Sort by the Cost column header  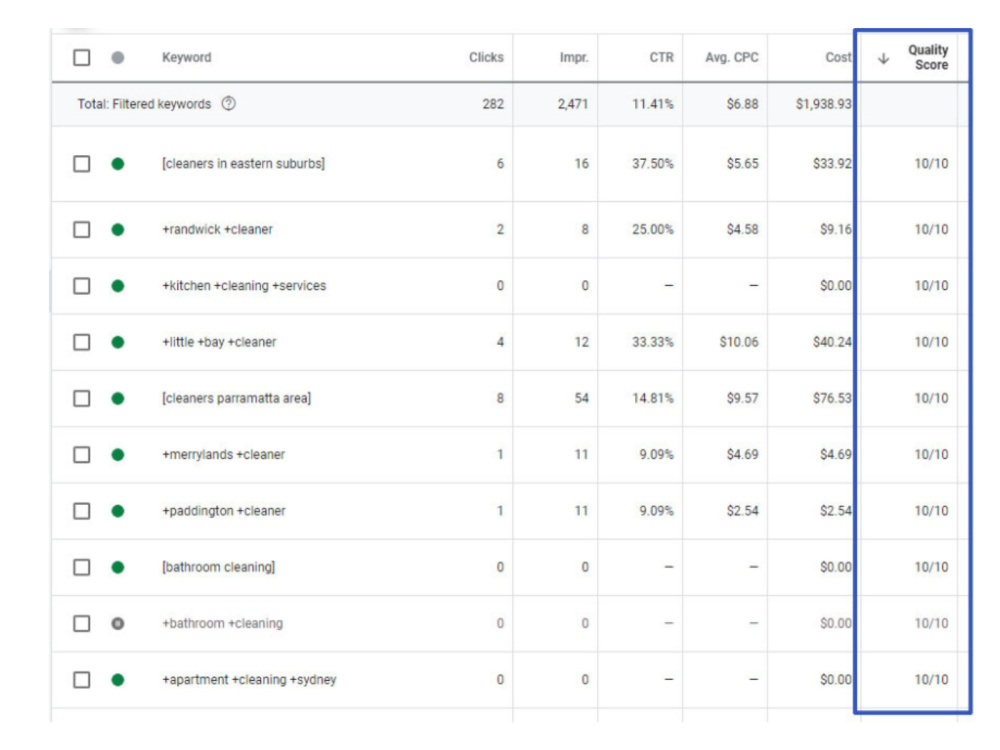838,57
